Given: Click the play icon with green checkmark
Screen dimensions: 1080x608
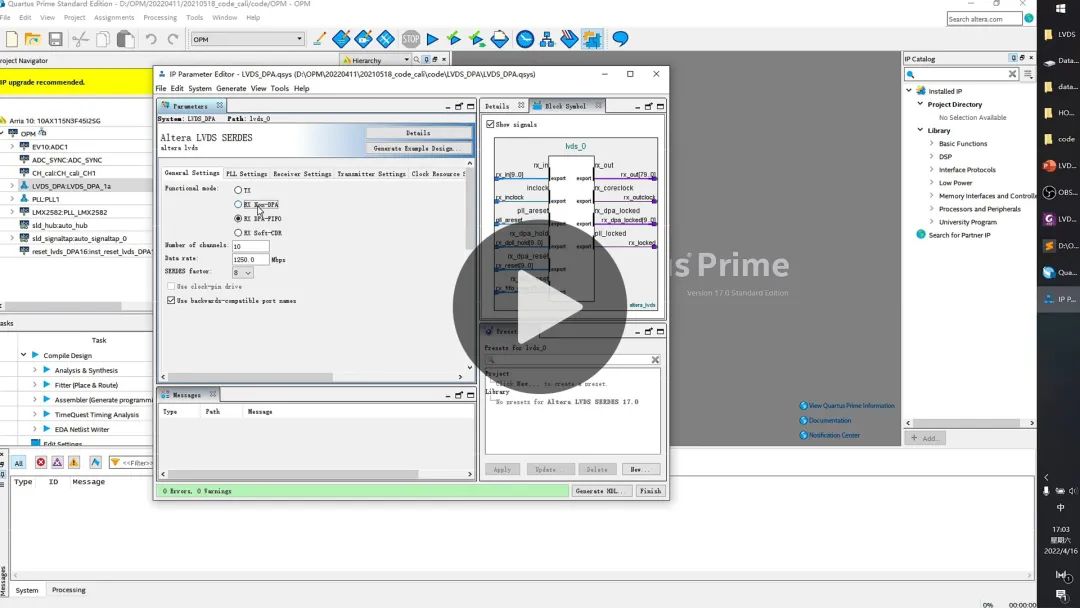Looking at the screenshot, I should coord(454,39).
